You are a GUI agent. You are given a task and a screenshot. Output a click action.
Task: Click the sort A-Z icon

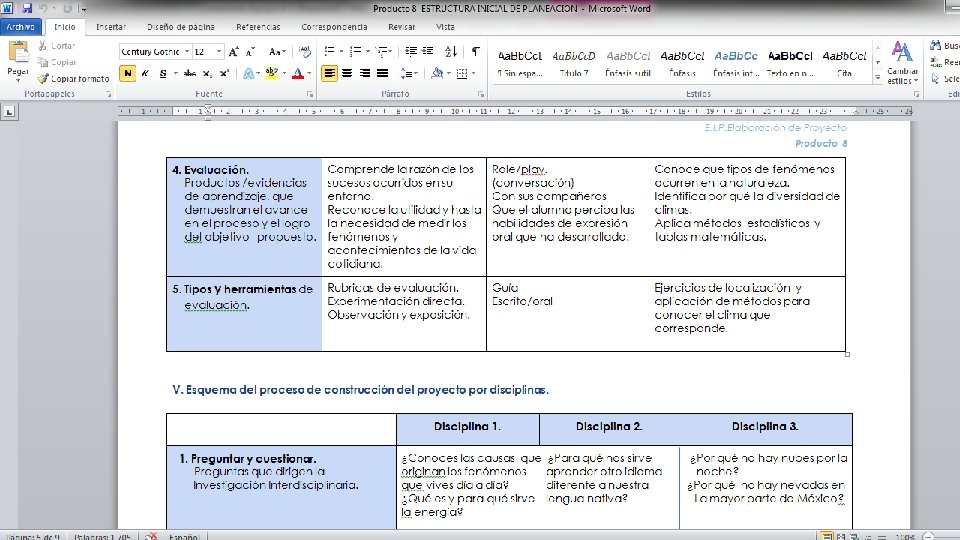(x=451, y=51)
